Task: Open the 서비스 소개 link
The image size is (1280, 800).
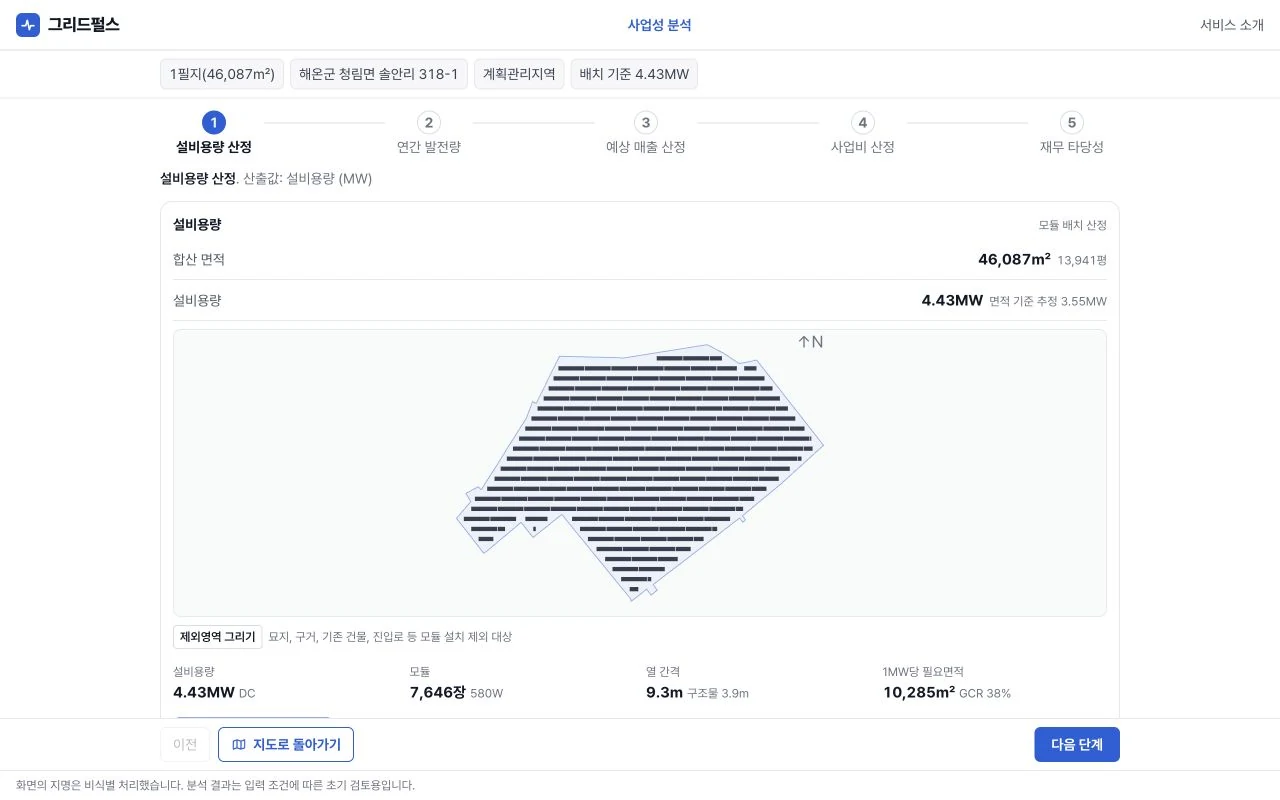Action: point(1232,25)
